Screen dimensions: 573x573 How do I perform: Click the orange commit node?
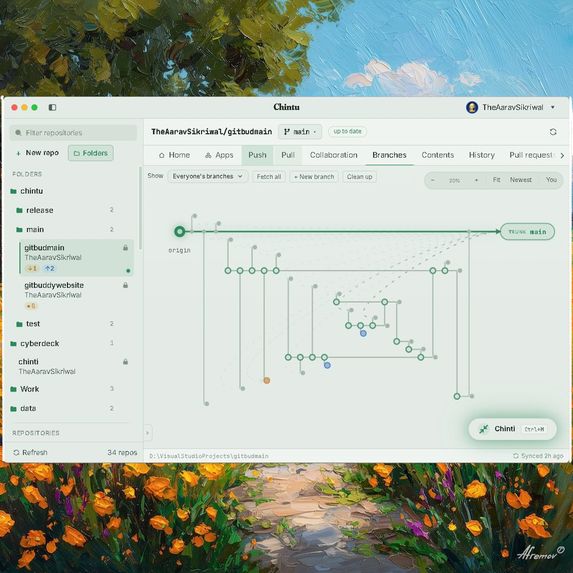267,380
